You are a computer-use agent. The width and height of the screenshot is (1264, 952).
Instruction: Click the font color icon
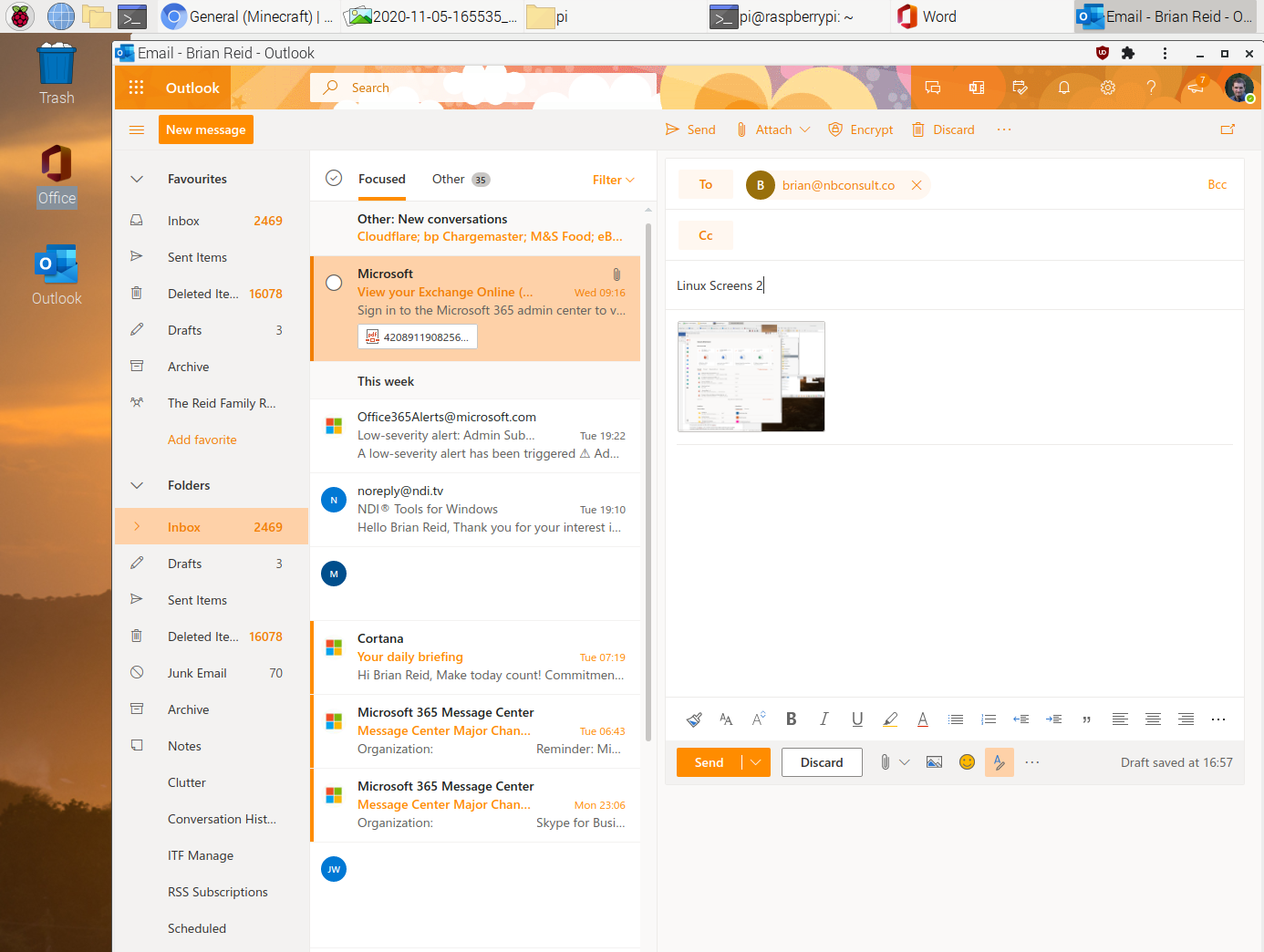point(922,719)
